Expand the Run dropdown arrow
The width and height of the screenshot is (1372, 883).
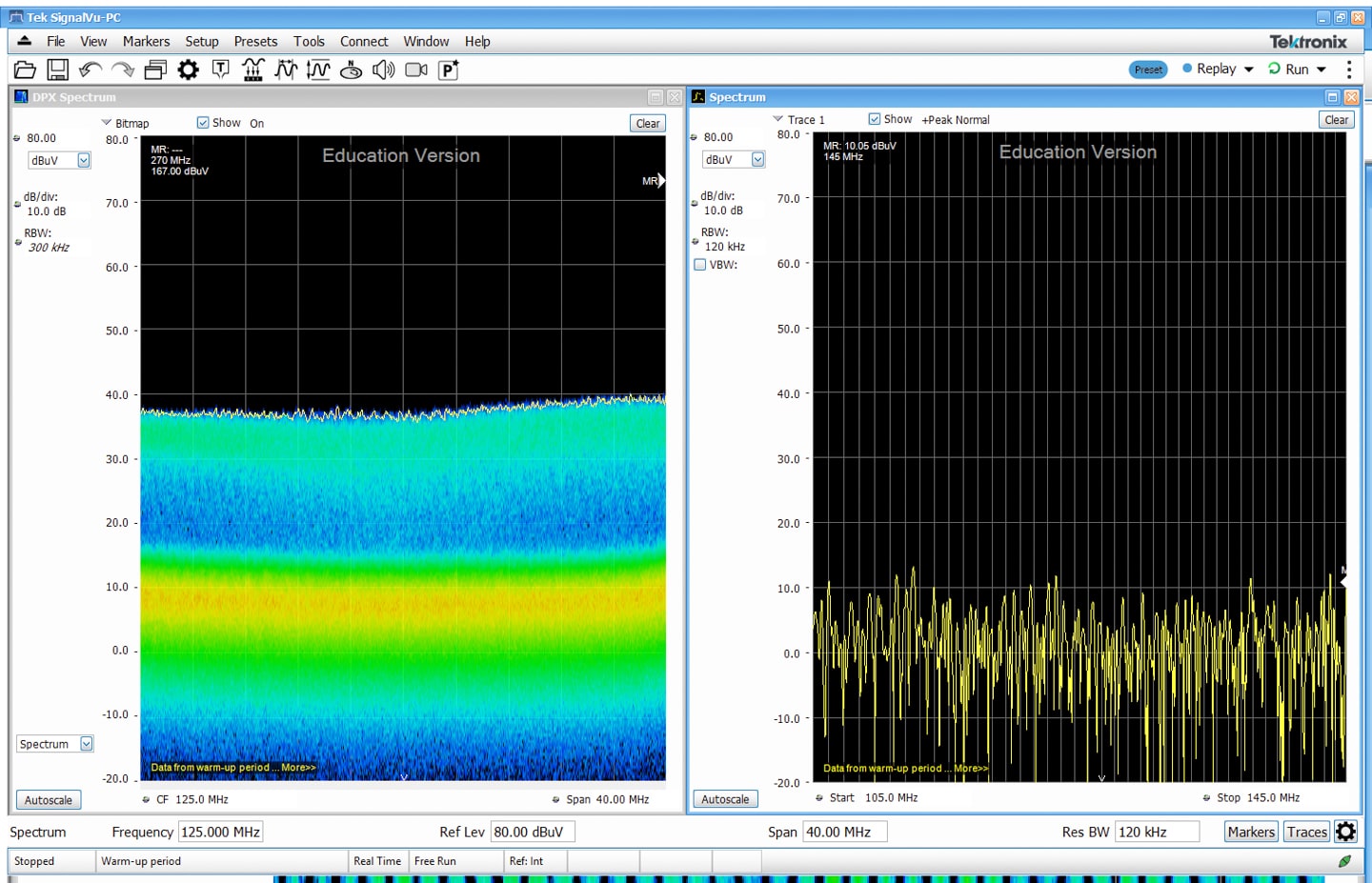[1322, 70]
